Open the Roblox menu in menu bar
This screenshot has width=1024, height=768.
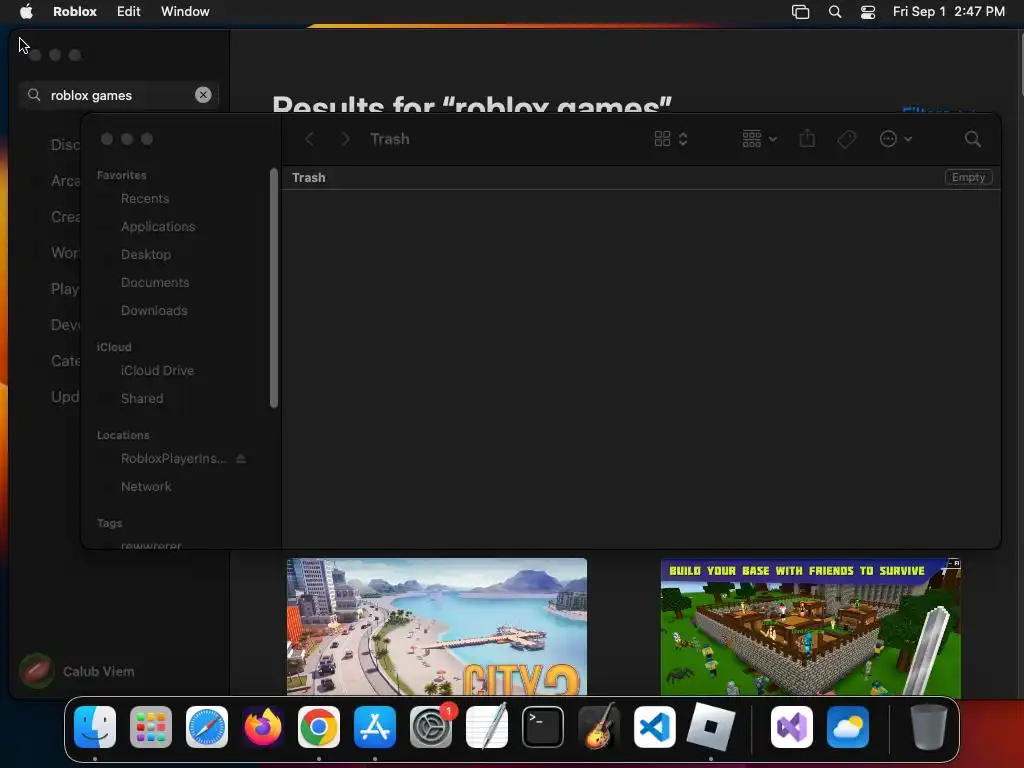tap(75, 12)
